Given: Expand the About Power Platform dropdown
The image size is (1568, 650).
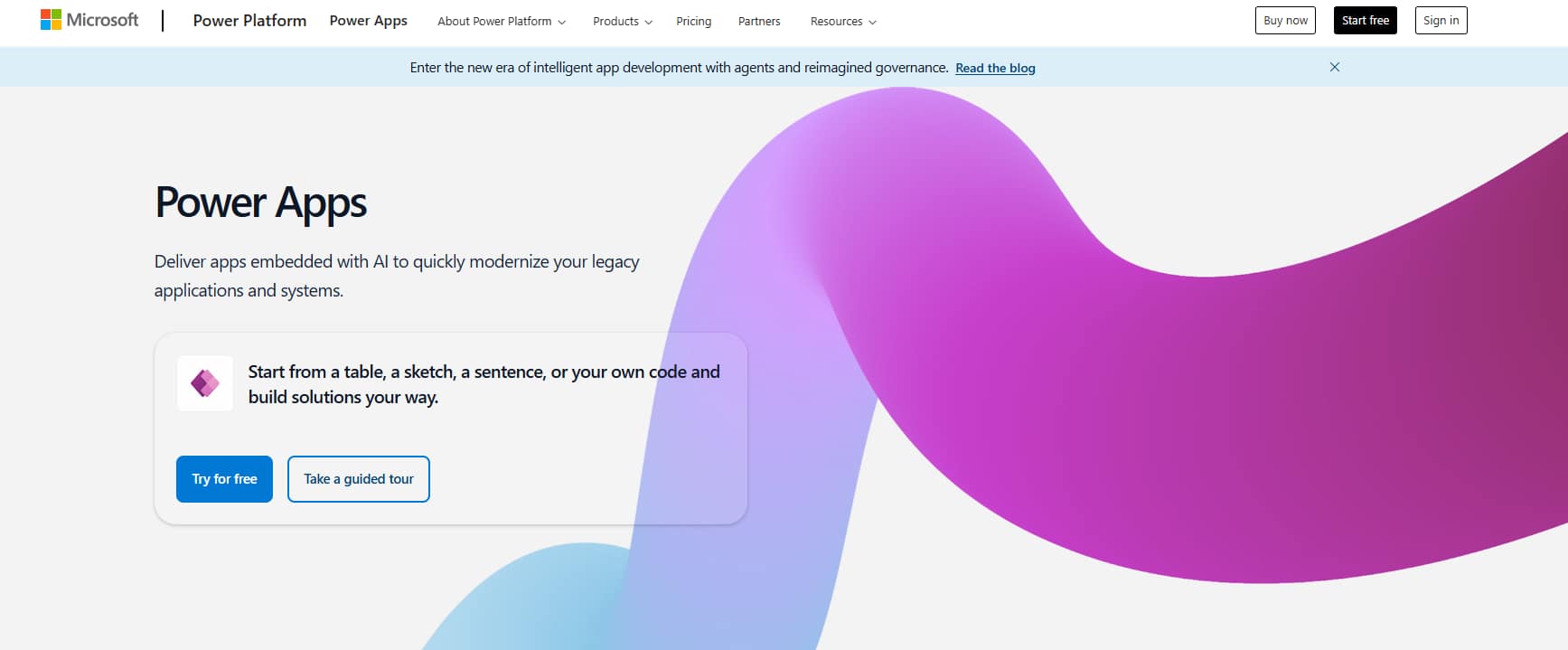Looking at the screenshot, I should click(x=501, y=22).
